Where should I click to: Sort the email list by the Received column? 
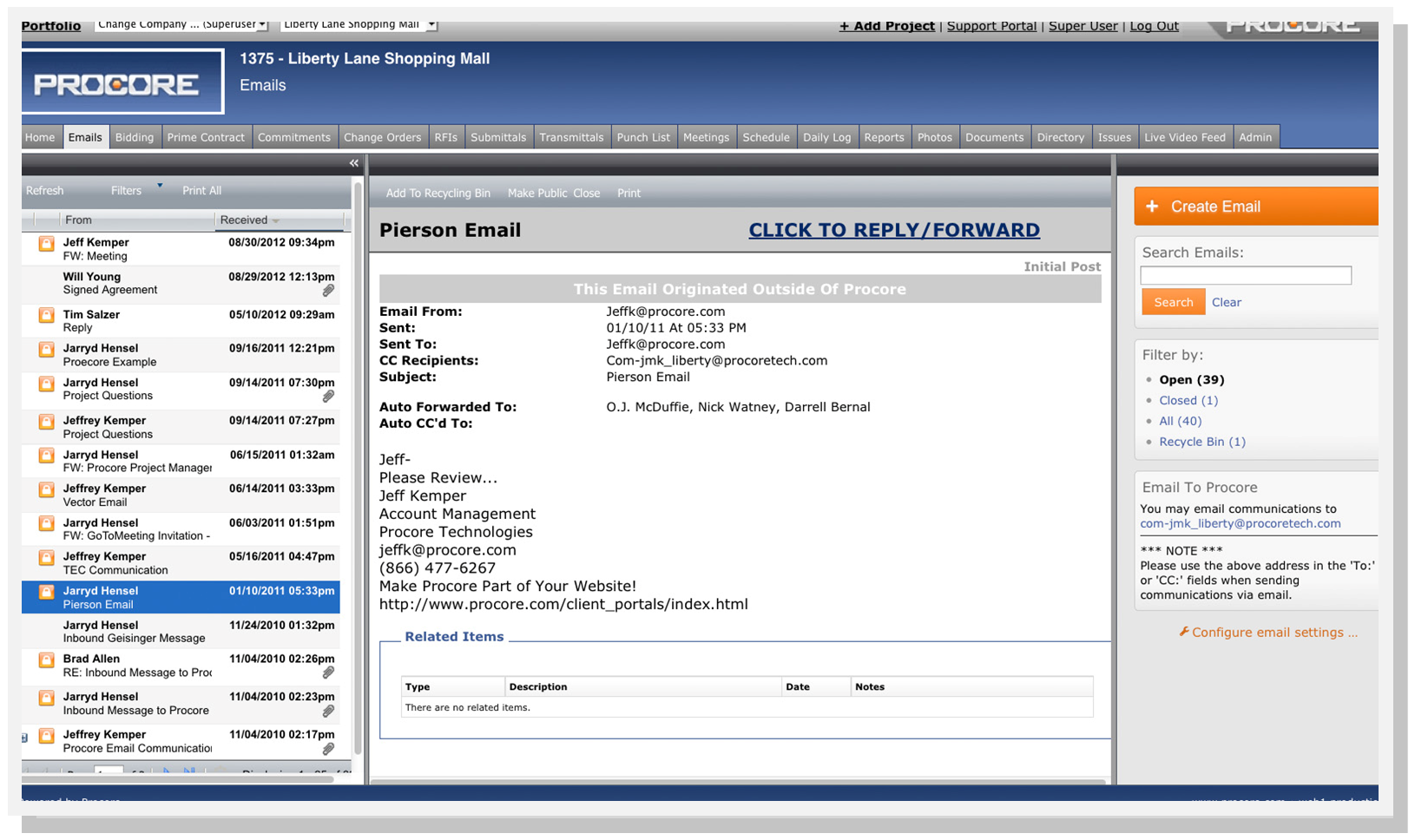tap(249, 220)
